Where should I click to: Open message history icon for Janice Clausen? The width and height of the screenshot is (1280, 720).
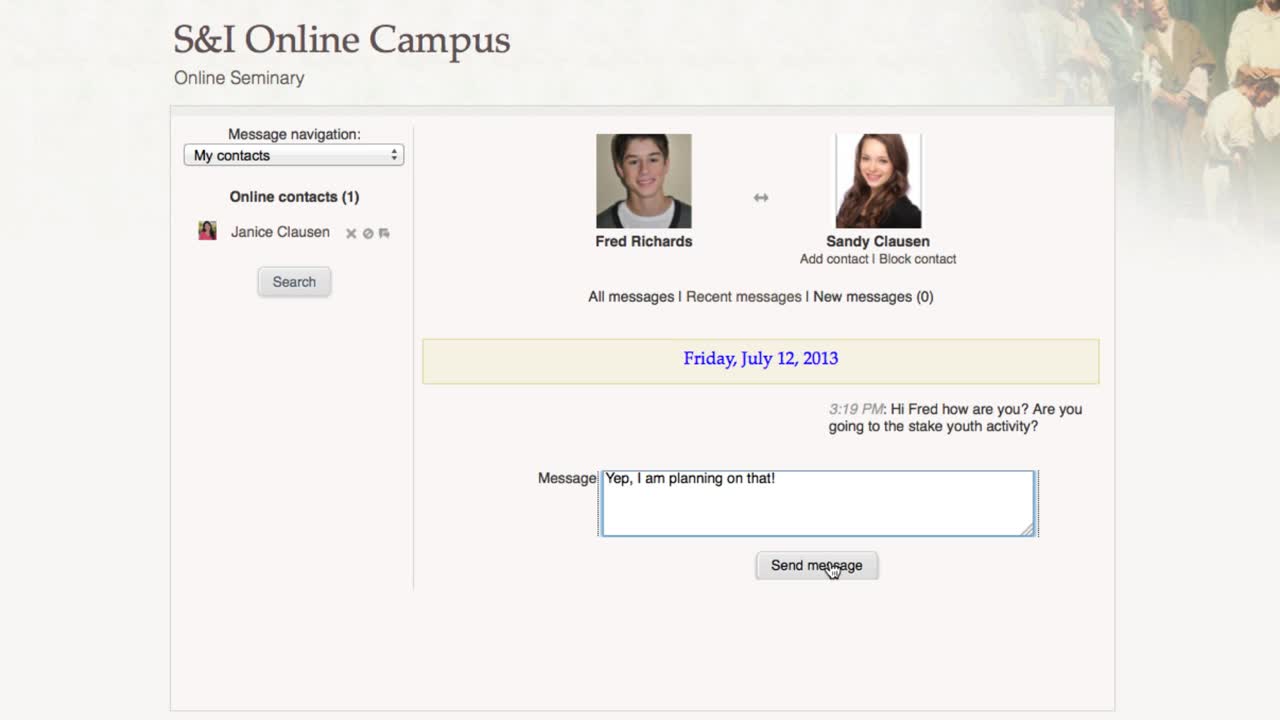pos(384,233)
